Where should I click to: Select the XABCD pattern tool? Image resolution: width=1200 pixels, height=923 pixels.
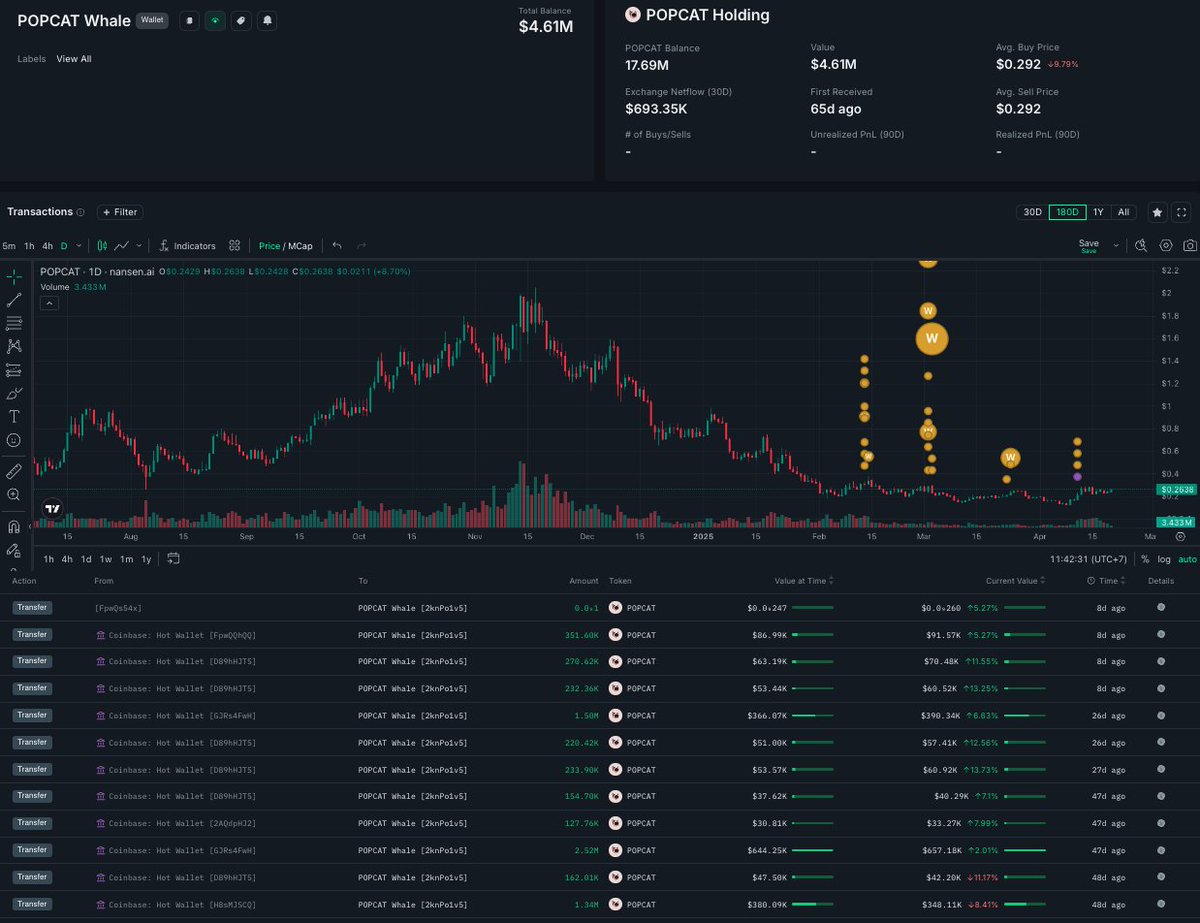point(14,346)
